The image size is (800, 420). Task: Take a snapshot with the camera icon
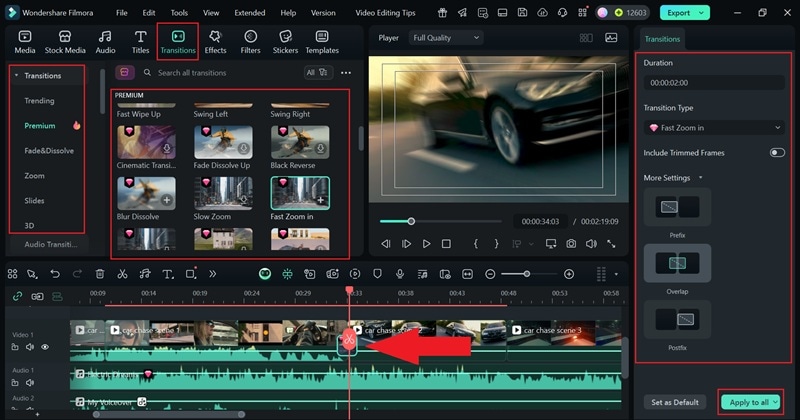pos(570,244)
